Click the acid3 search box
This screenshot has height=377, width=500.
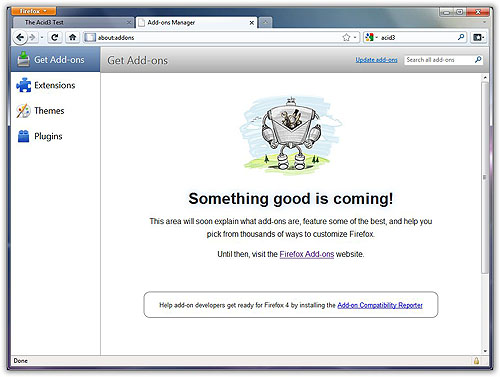point(418,37)
